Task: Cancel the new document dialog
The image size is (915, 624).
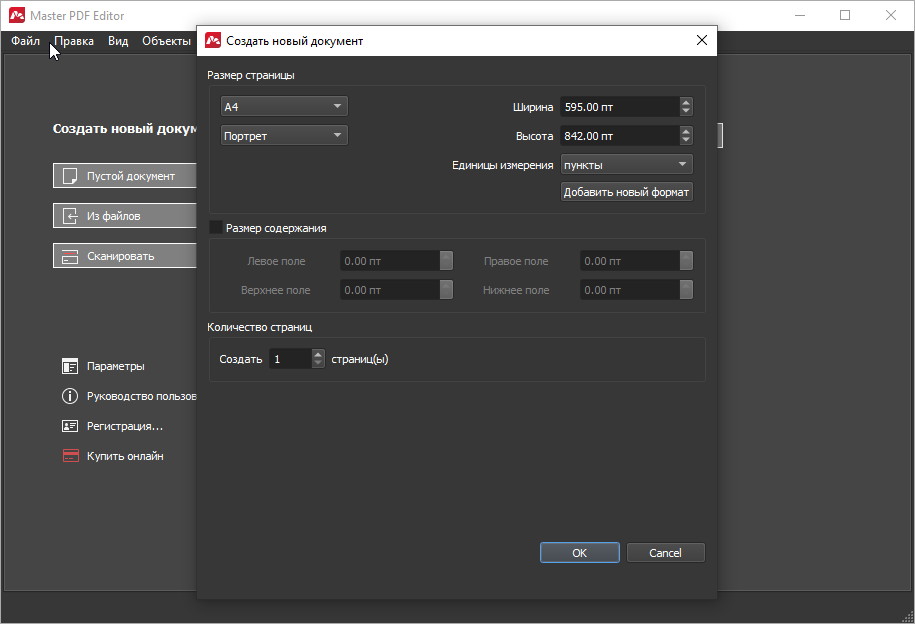Action: point(665,553)
